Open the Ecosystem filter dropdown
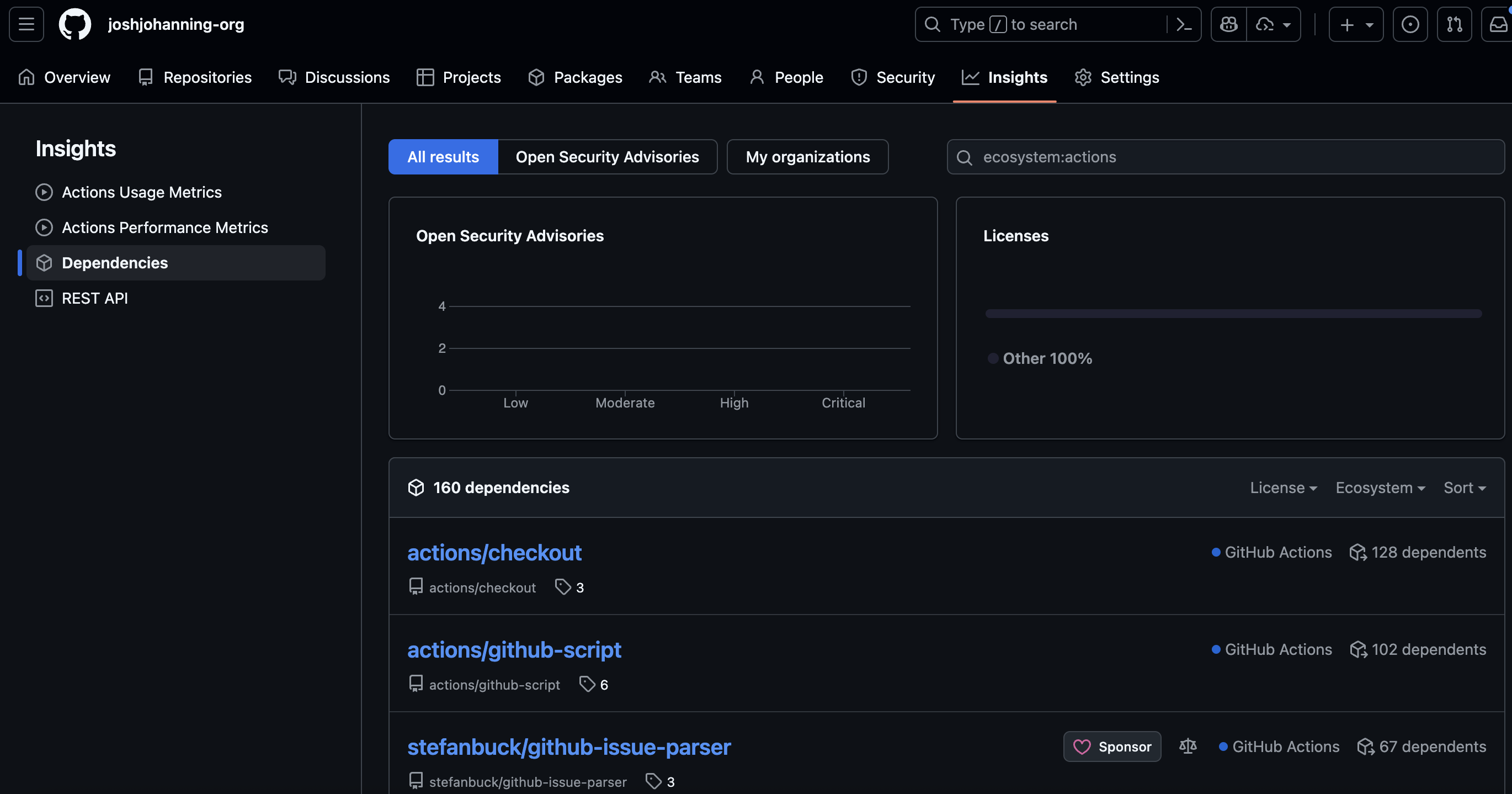Viewport: 1512px width, 794px height. click(1381, 488)
